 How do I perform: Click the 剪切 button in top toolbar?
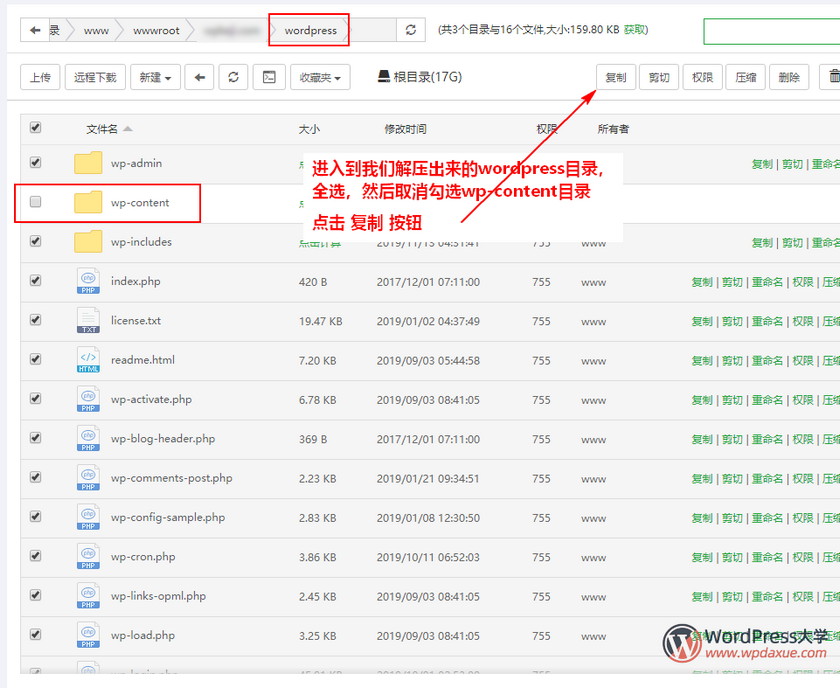[x=659, y=78]
